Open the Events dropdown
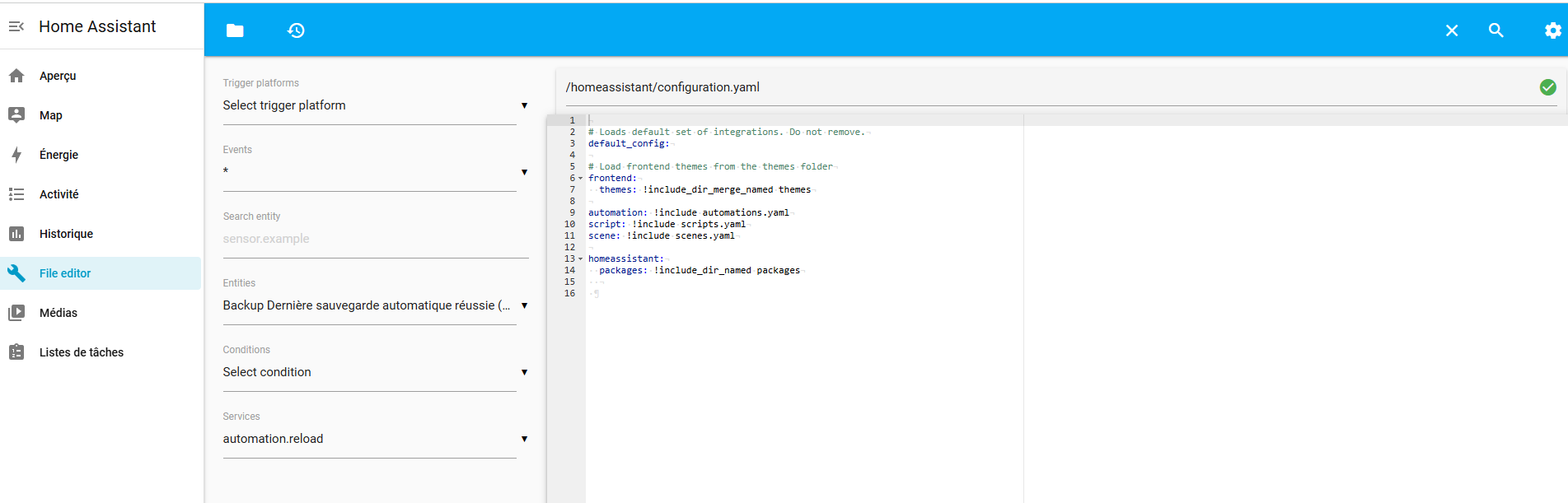 click(375, 172)
